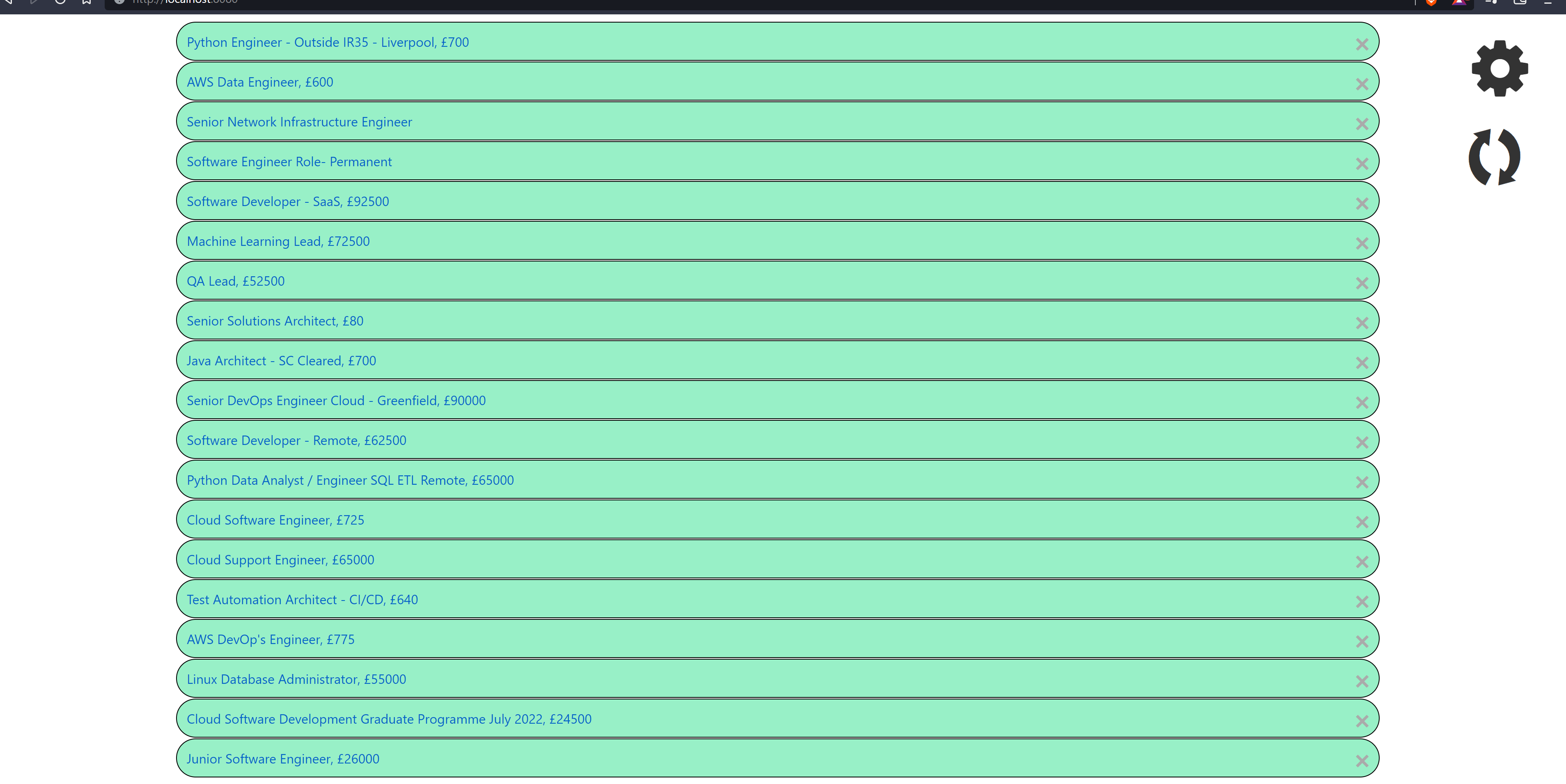Viewport: 1566px width, 784px height.
Task: Open Cloud Software Development Graduate Programme link
Action: pyautogui.click(x=389, y=719)
